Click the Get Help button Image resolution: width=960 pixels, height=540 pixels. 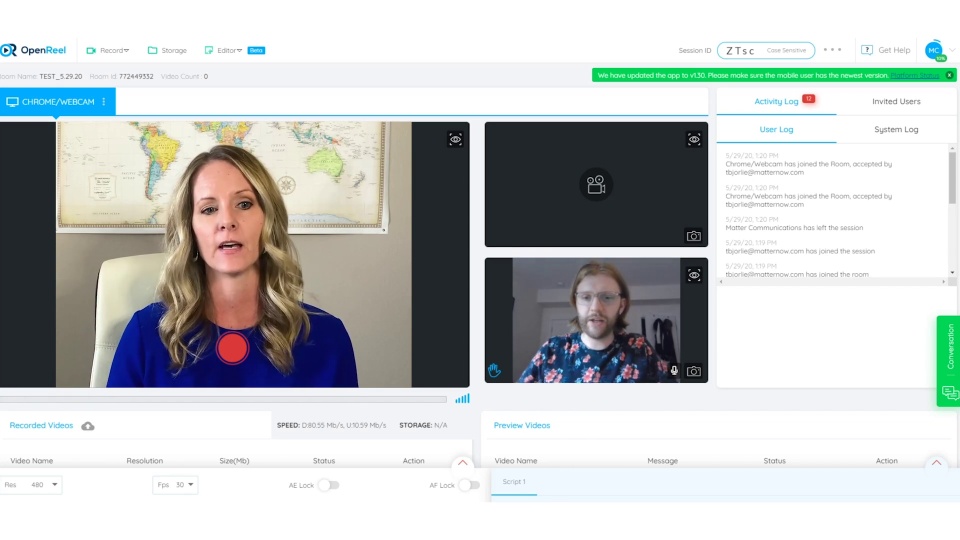tap(885, 50)
